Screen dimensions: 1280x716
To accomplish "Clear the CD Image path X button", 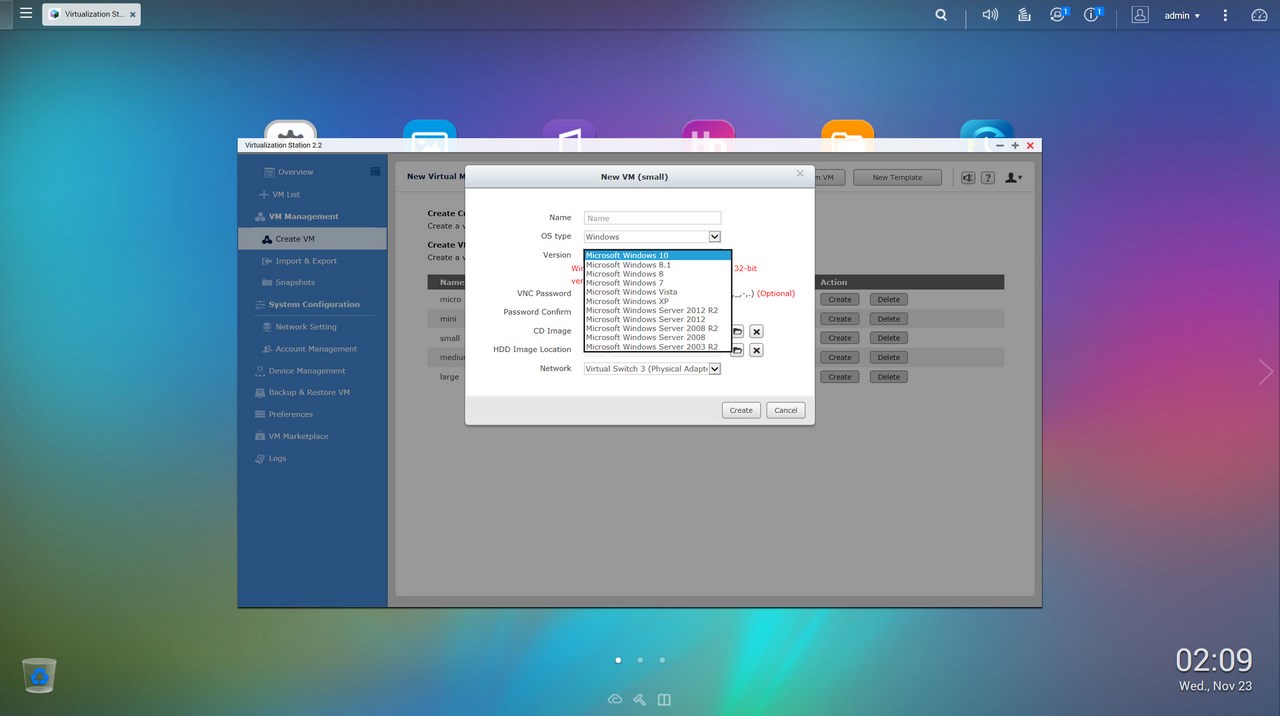I will [x=757, y=331].
